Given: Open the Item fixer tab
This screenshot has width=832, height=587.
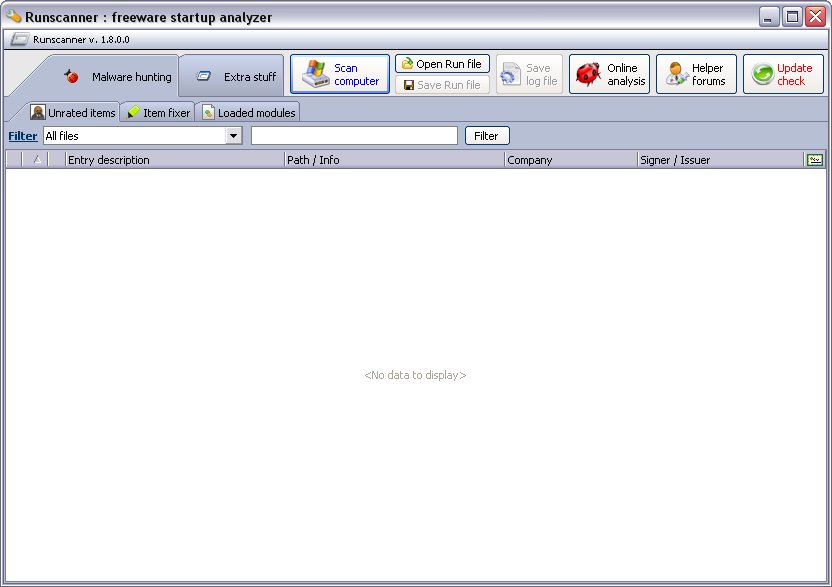Looking at the screenshot, I should [x=158, y=113].
